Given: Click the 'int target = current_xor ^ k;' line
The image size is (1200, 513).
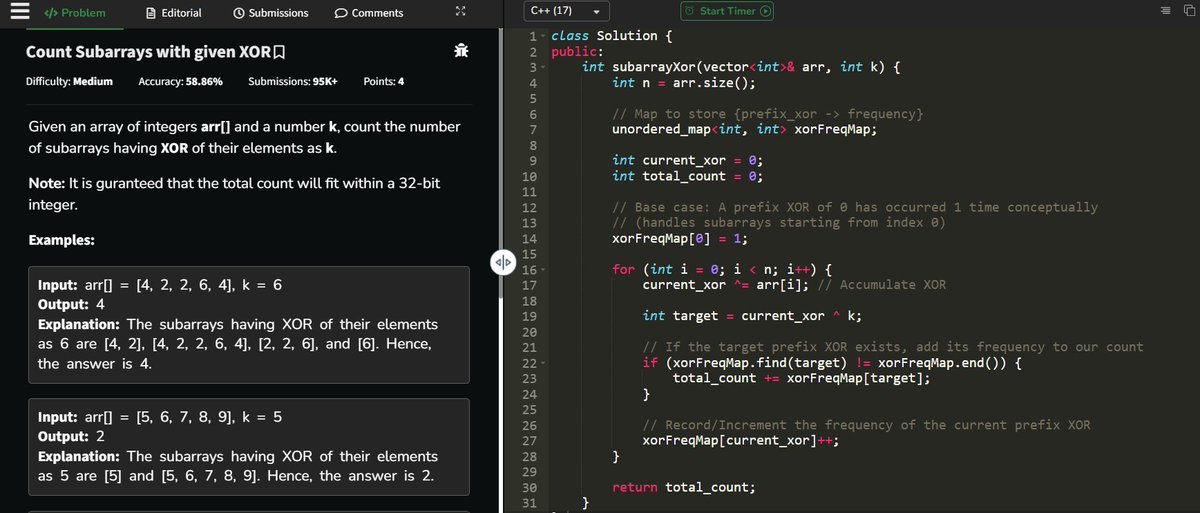Looking at the screenshot, I should [753, 316].
